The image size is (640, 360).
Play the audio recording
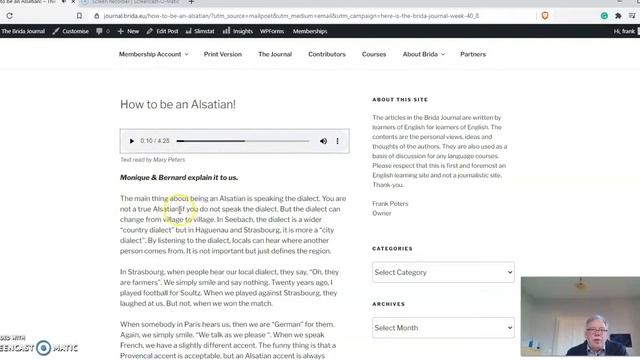[x=131, y=141]
